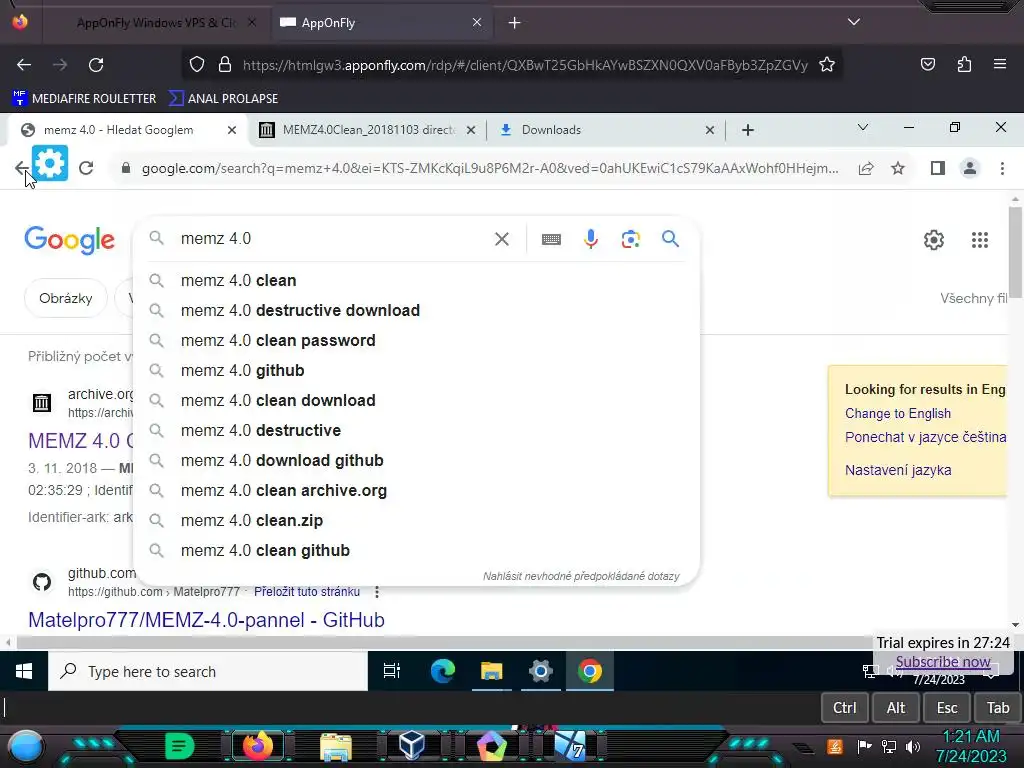Open Firefox Pocket save icon

[927, 64]
